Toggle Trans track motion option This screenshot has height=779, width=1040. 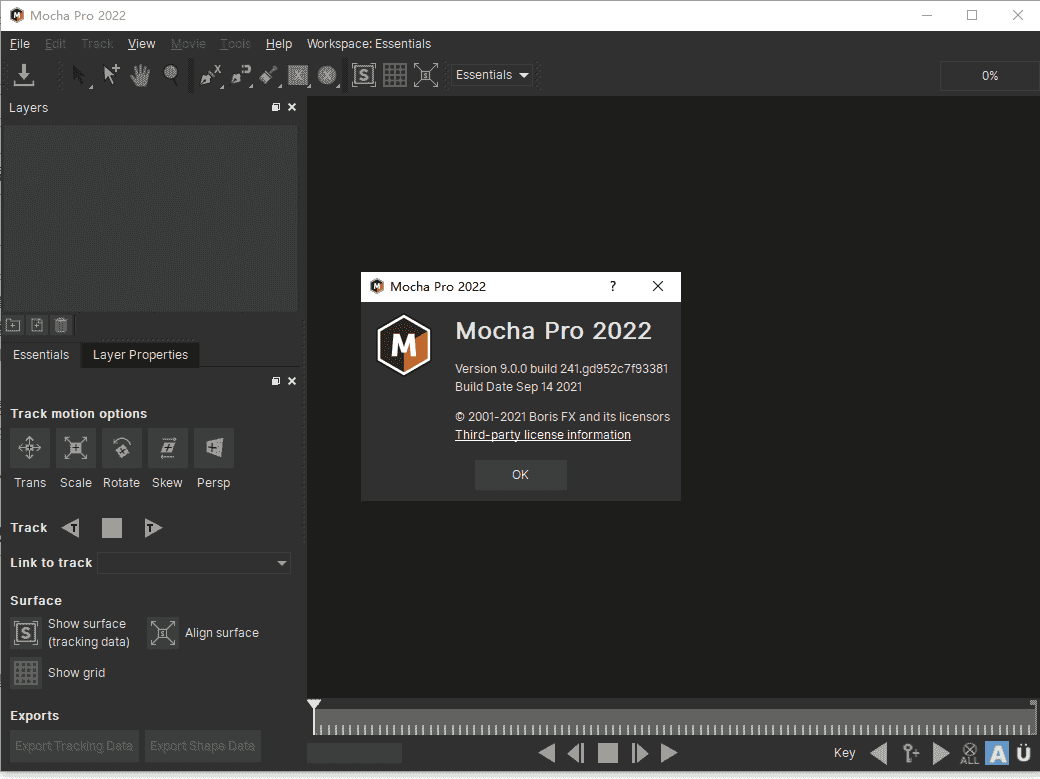[30, 448]
